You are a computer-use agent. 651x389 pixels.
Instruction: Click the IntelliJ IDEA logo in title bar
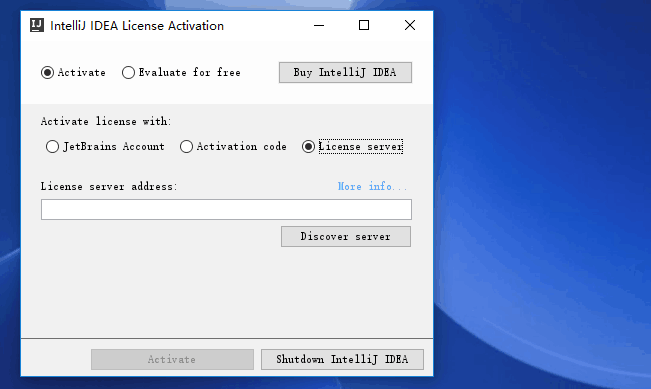(37, 25)
